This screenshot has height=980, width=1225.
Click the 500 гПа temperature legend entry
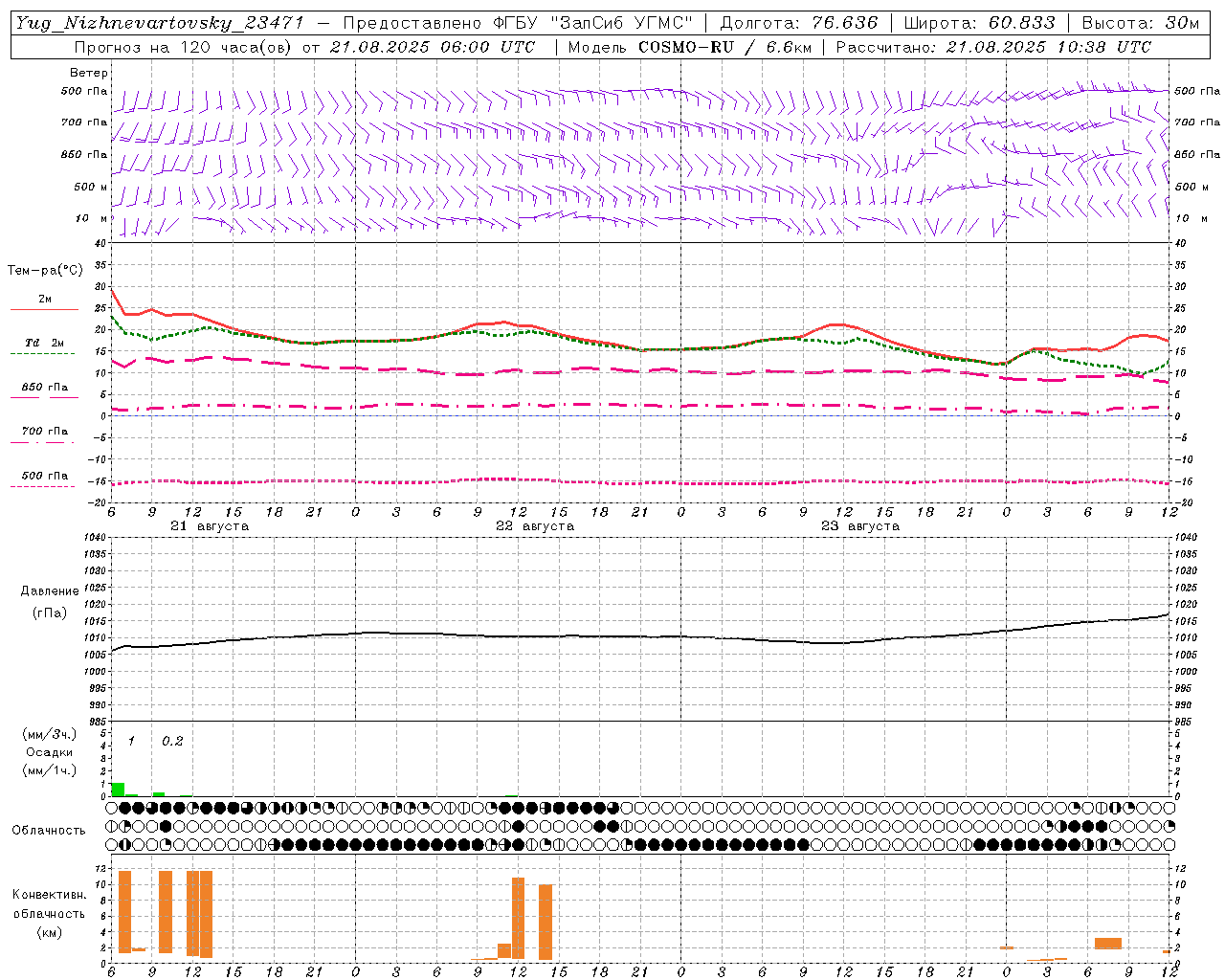click(45, 476)
